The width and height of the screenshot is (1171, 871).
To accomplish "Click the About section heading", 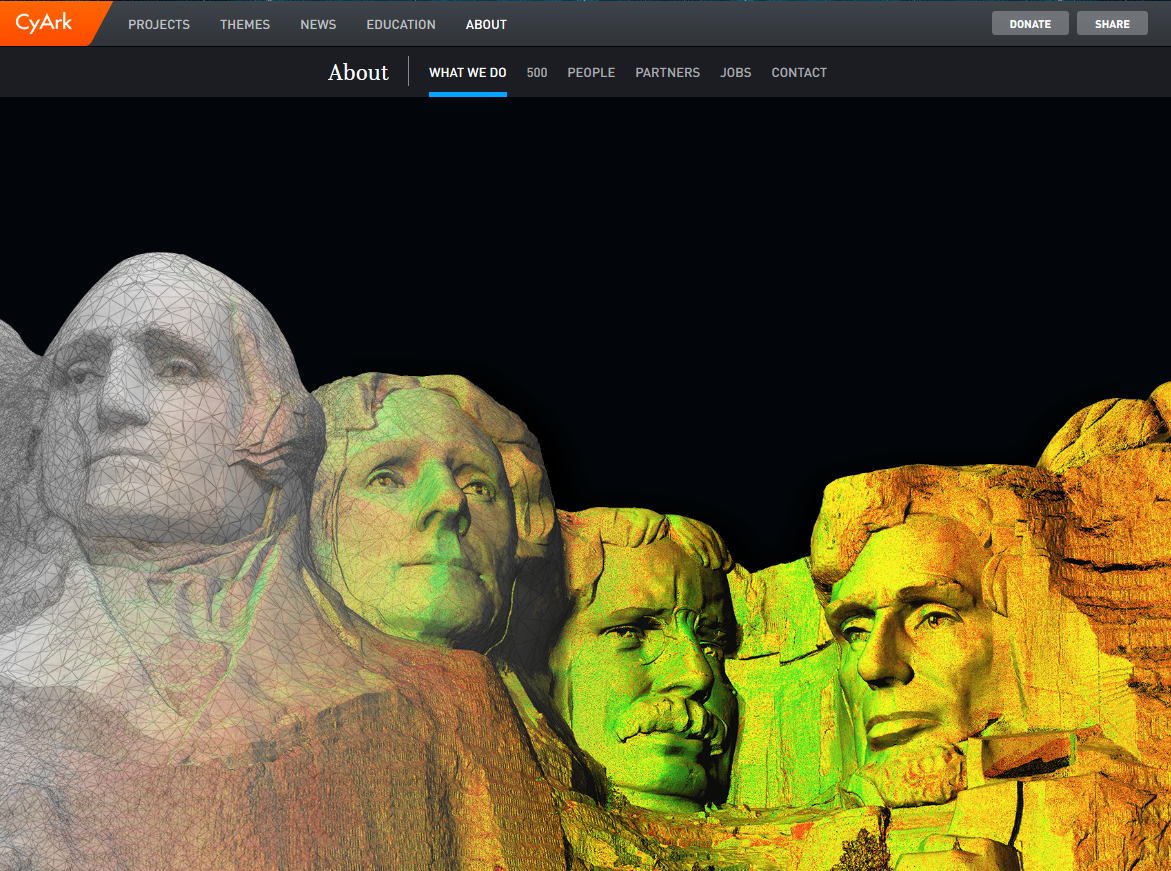I will [x=358, y=72].
